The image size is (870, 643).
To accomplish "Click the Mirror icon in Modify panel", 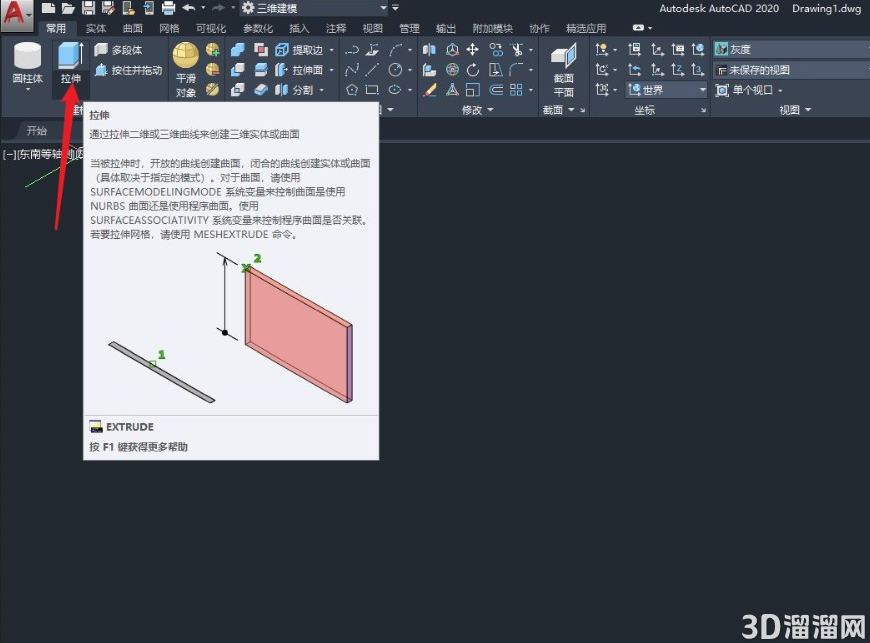I will (429, 50).
